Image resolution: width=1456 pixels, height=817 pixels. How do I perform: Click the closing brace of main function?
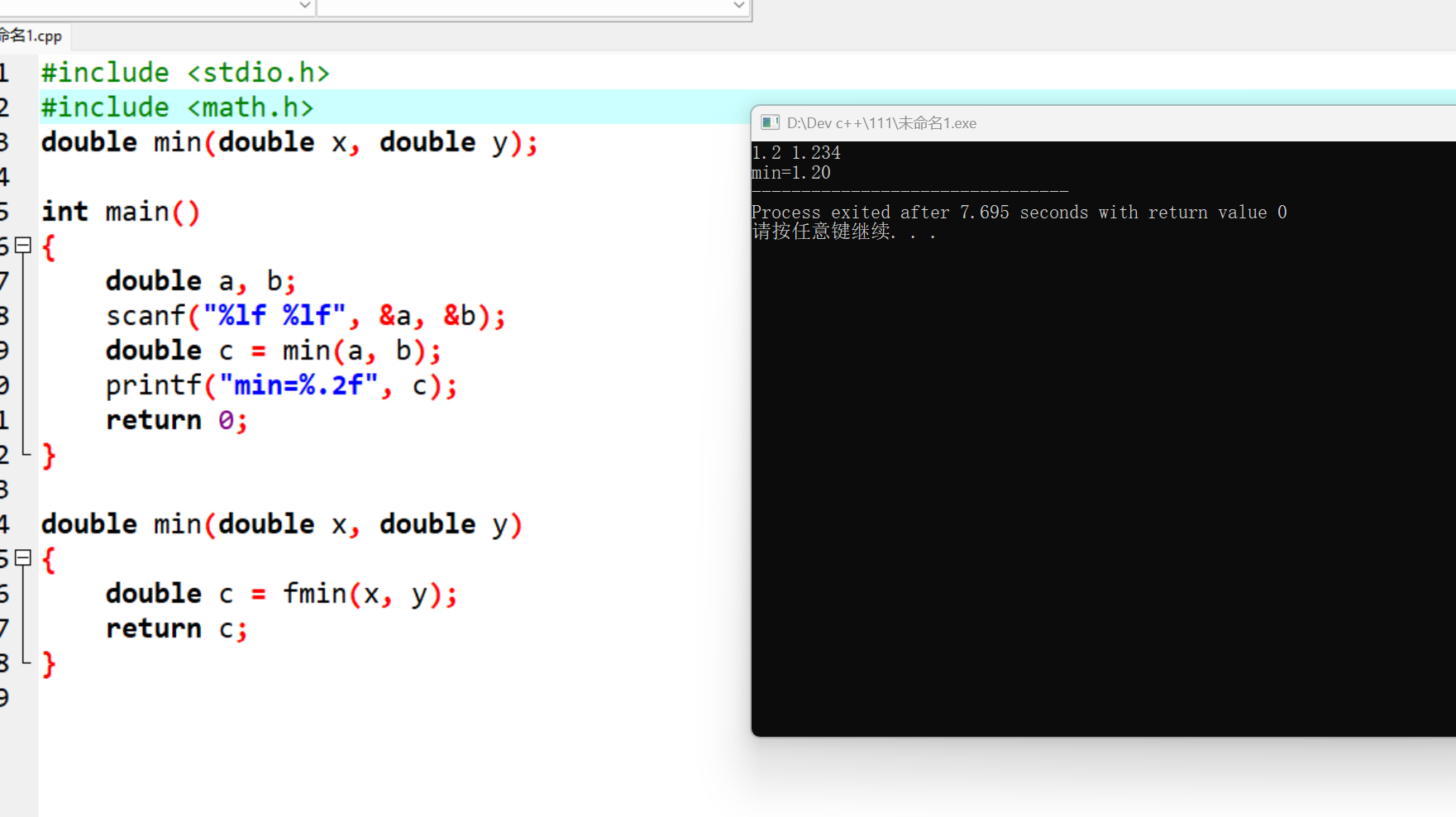tap(49, 456)
